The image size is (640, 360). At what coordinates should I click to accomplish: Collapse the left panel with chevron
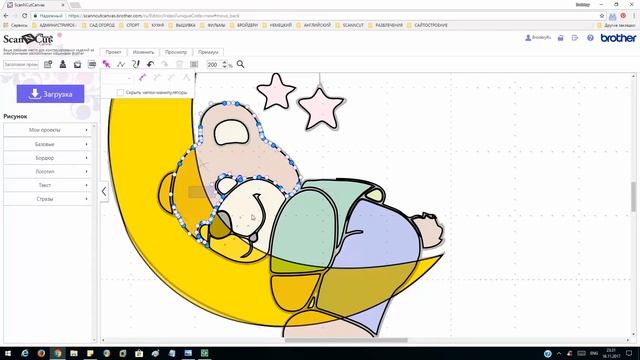click(x=104, y=191)
